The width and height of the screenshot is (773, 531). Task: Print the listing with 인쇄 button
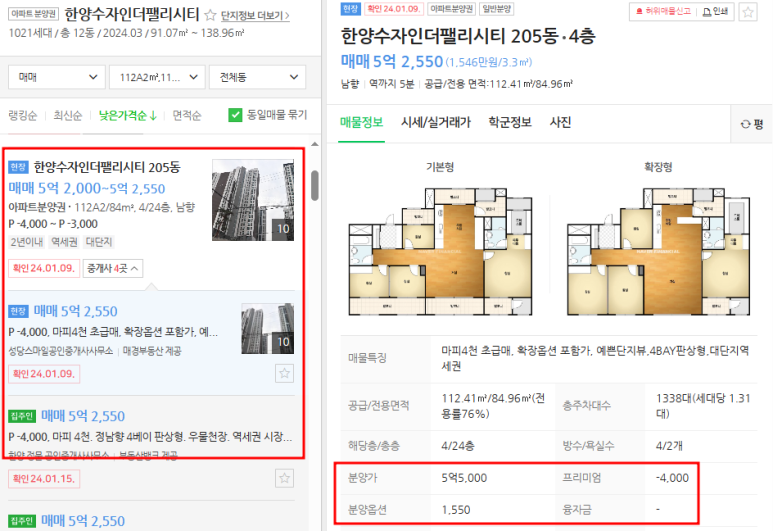[715, 11]
